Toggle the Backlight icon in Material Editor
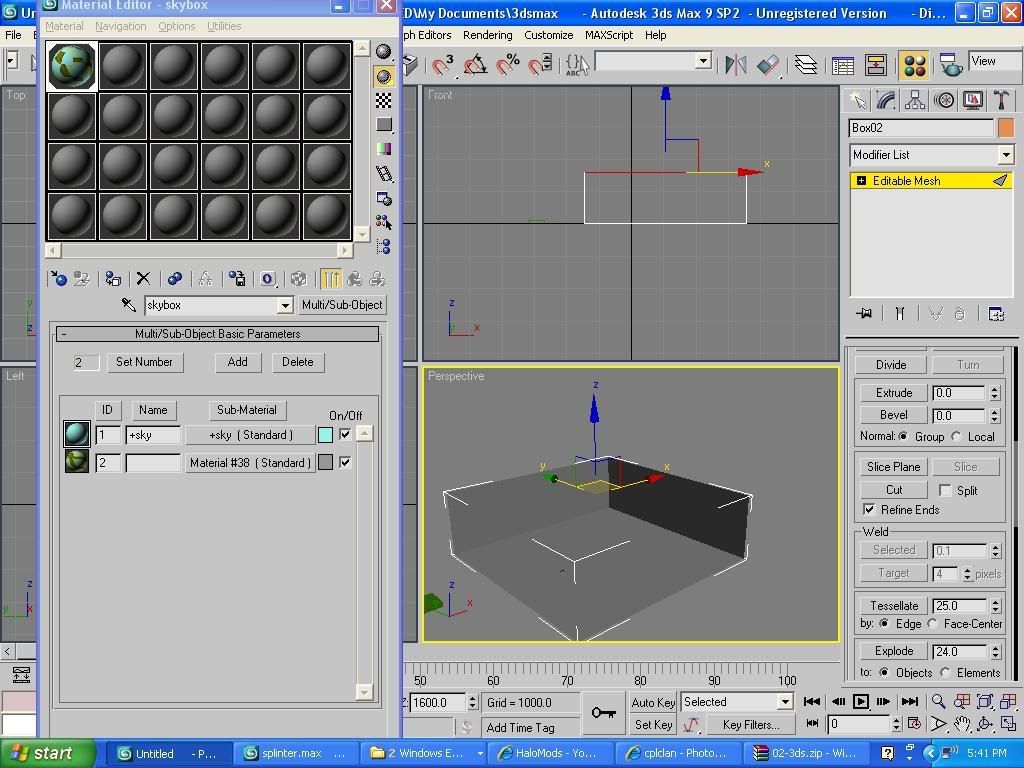 click(384, 76)
